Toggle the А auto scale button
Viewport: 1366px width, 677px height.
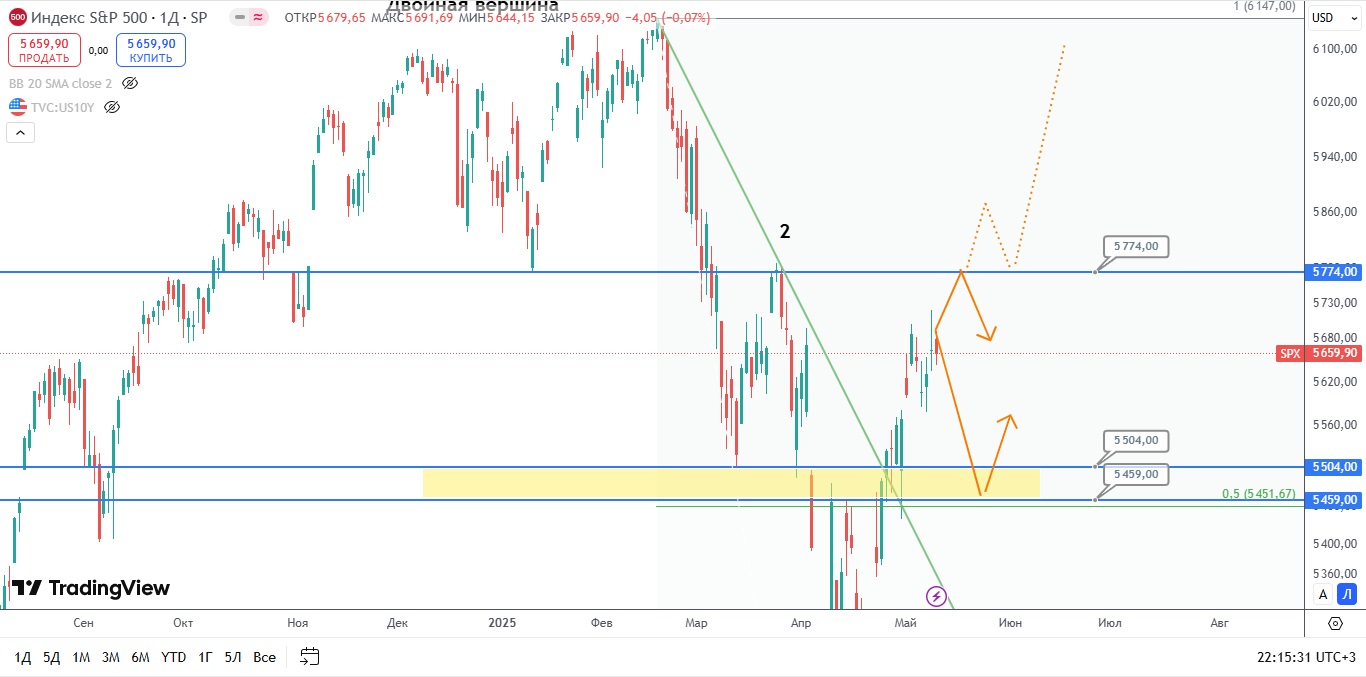pyautogui.click(x=1323, y=594)
